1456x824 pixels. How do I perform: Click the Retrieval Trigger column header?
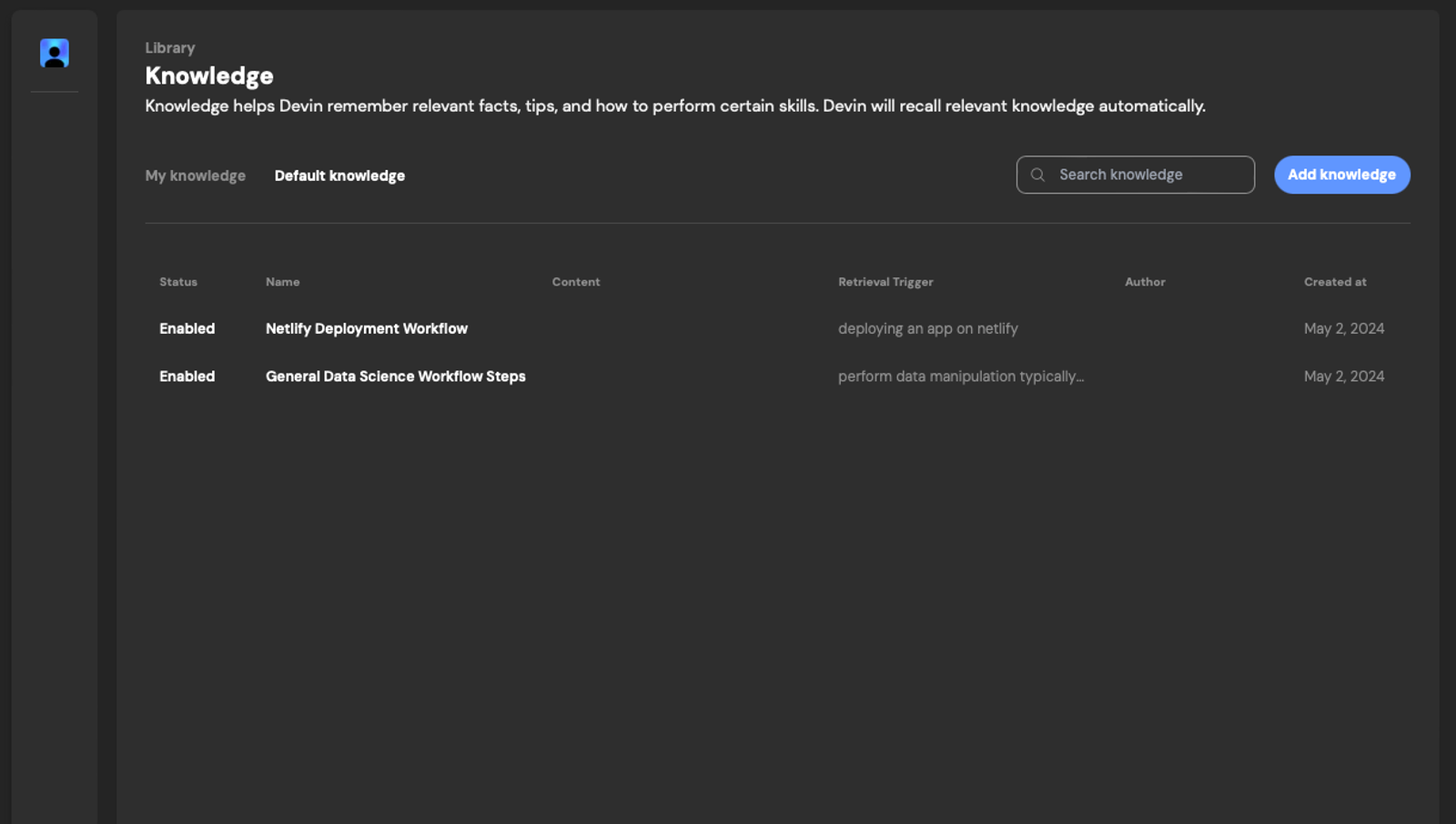tap(885, 282)
